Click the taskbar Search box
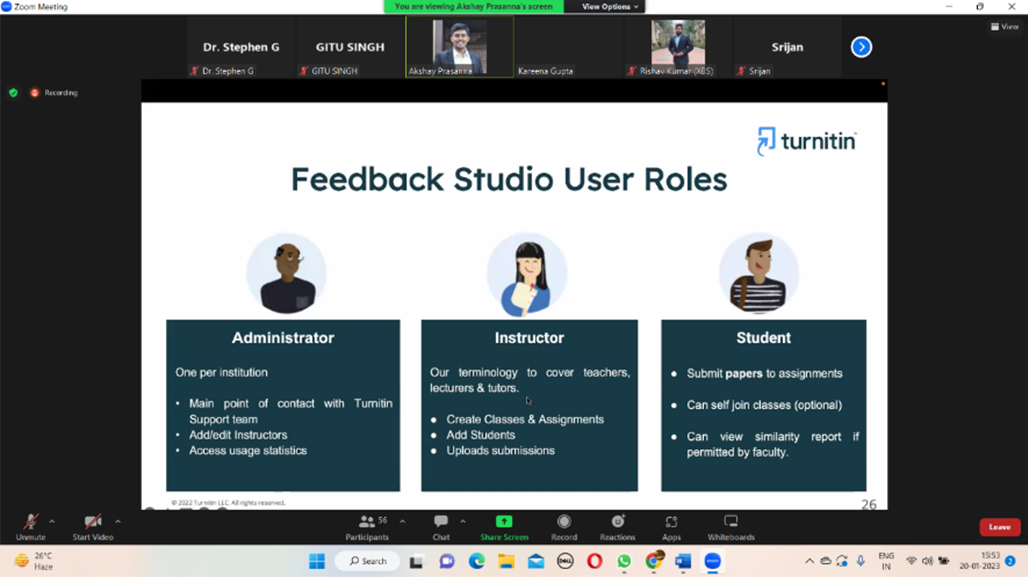 (368, 561)
